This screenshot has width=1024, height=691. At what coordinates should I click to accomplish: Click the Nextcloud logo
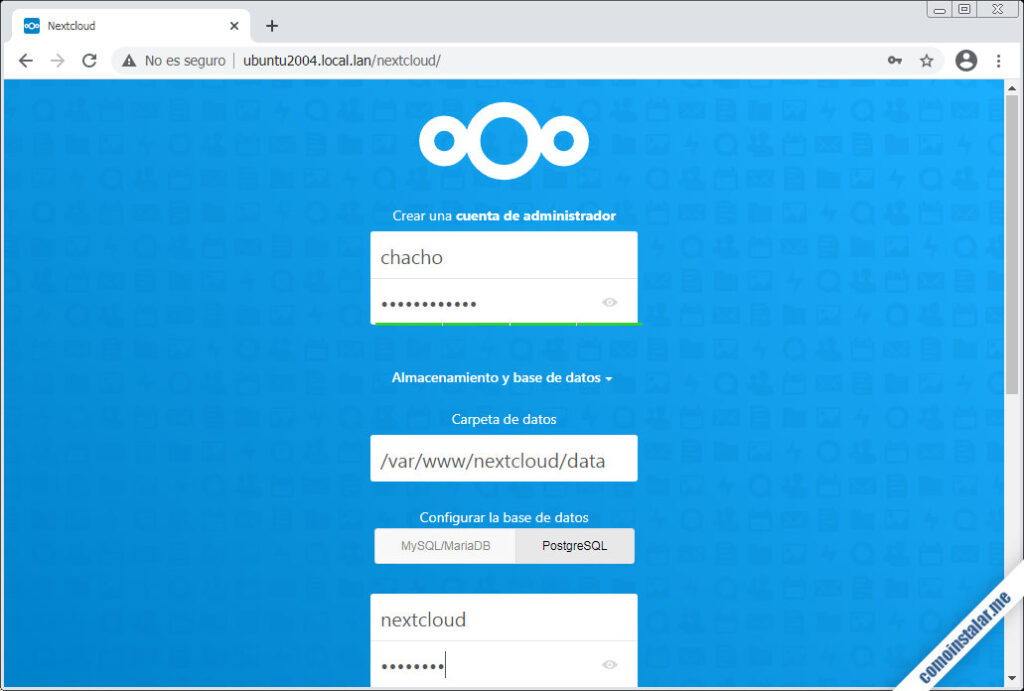point(503,141)
